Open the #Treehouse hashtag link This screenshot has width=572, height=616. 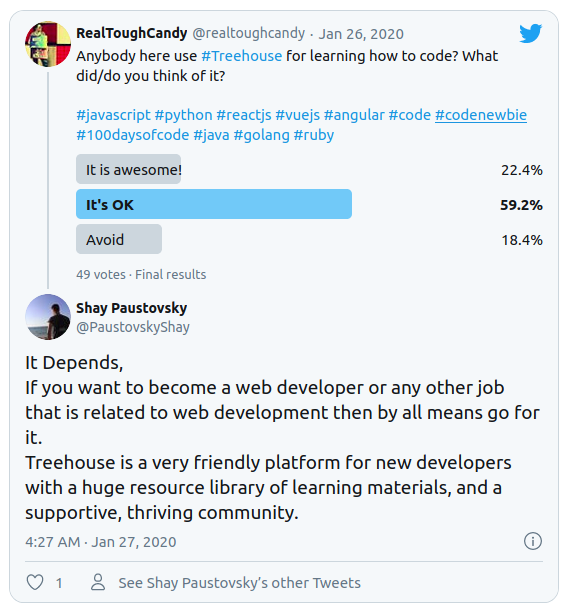click(x=242, y=56)
